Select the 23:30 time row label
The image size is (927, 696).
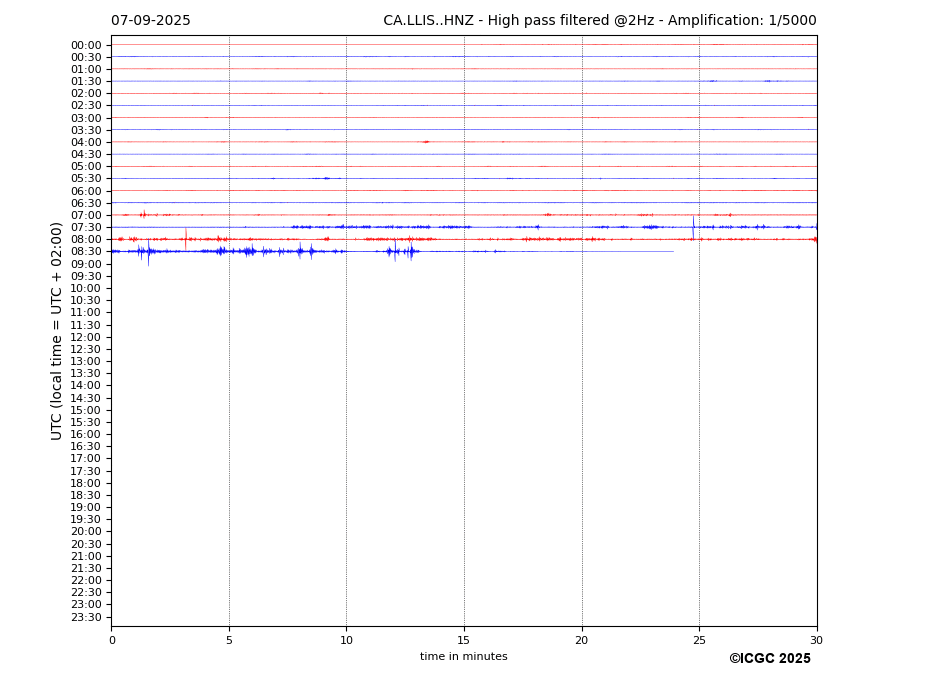tap(86, 617)
